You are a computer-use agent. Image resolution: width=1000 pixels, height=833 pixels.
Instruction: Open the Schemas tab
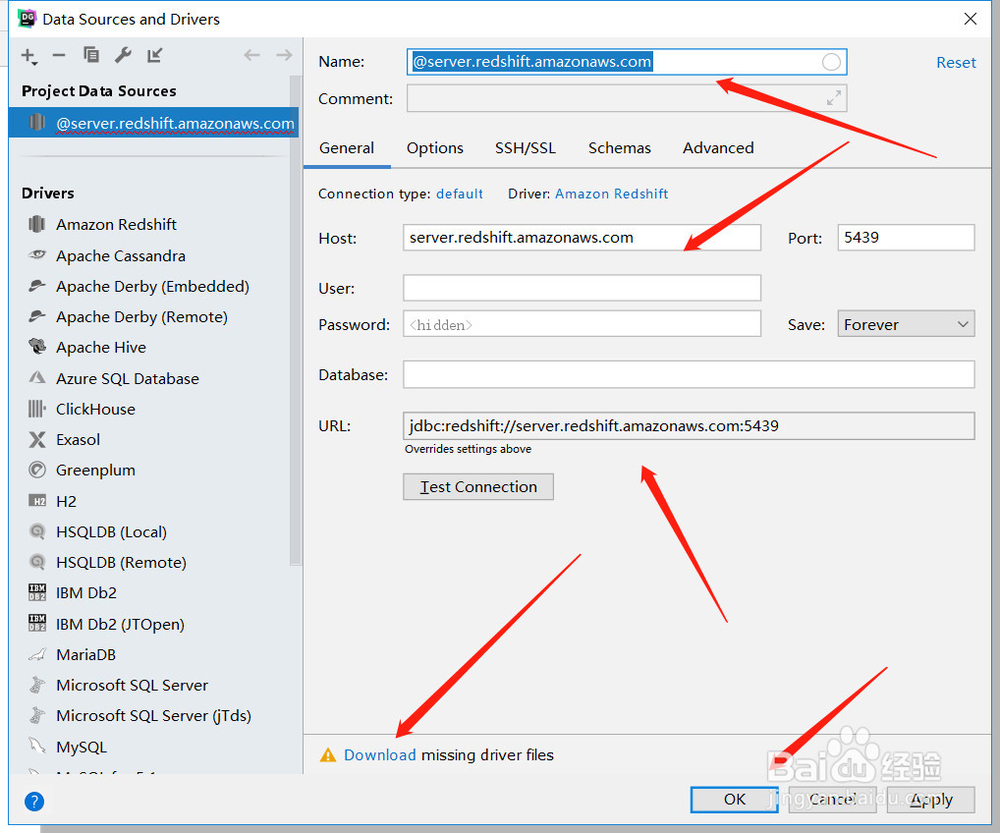point(619,148)
